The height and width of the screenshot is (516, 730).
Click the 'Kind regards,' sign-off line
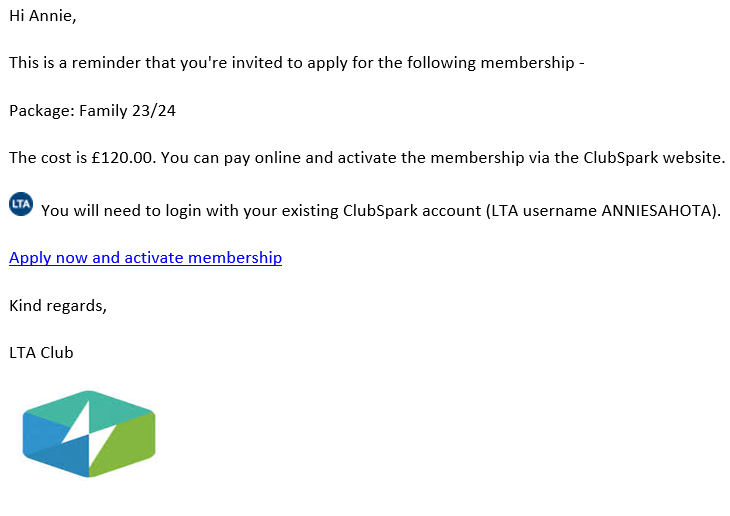tap(58, 306)
